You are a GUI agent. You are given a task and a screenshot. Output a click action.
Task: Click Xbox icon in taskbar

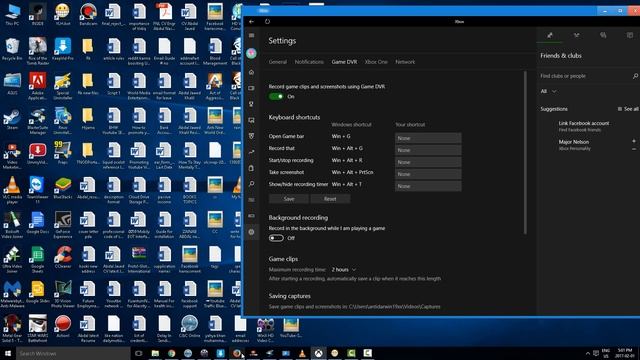tap(318, 353)
